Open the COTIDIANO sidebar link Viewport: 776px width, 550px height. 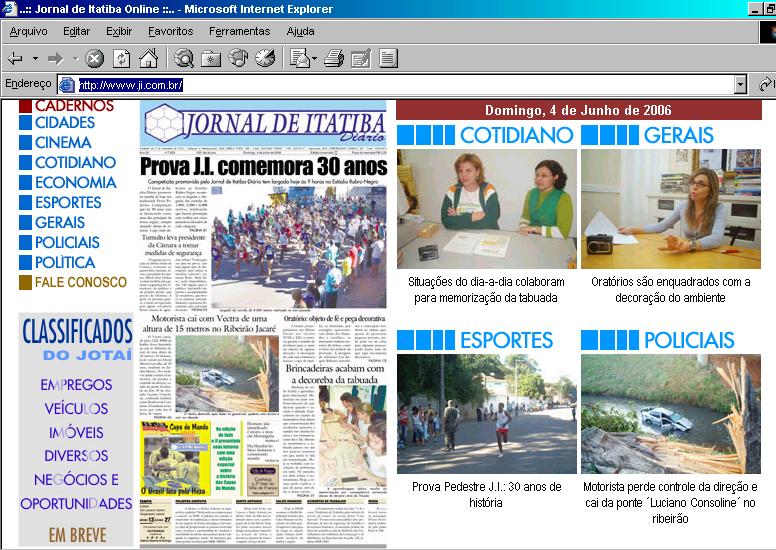pyautogui.click(x=75, y=162)
